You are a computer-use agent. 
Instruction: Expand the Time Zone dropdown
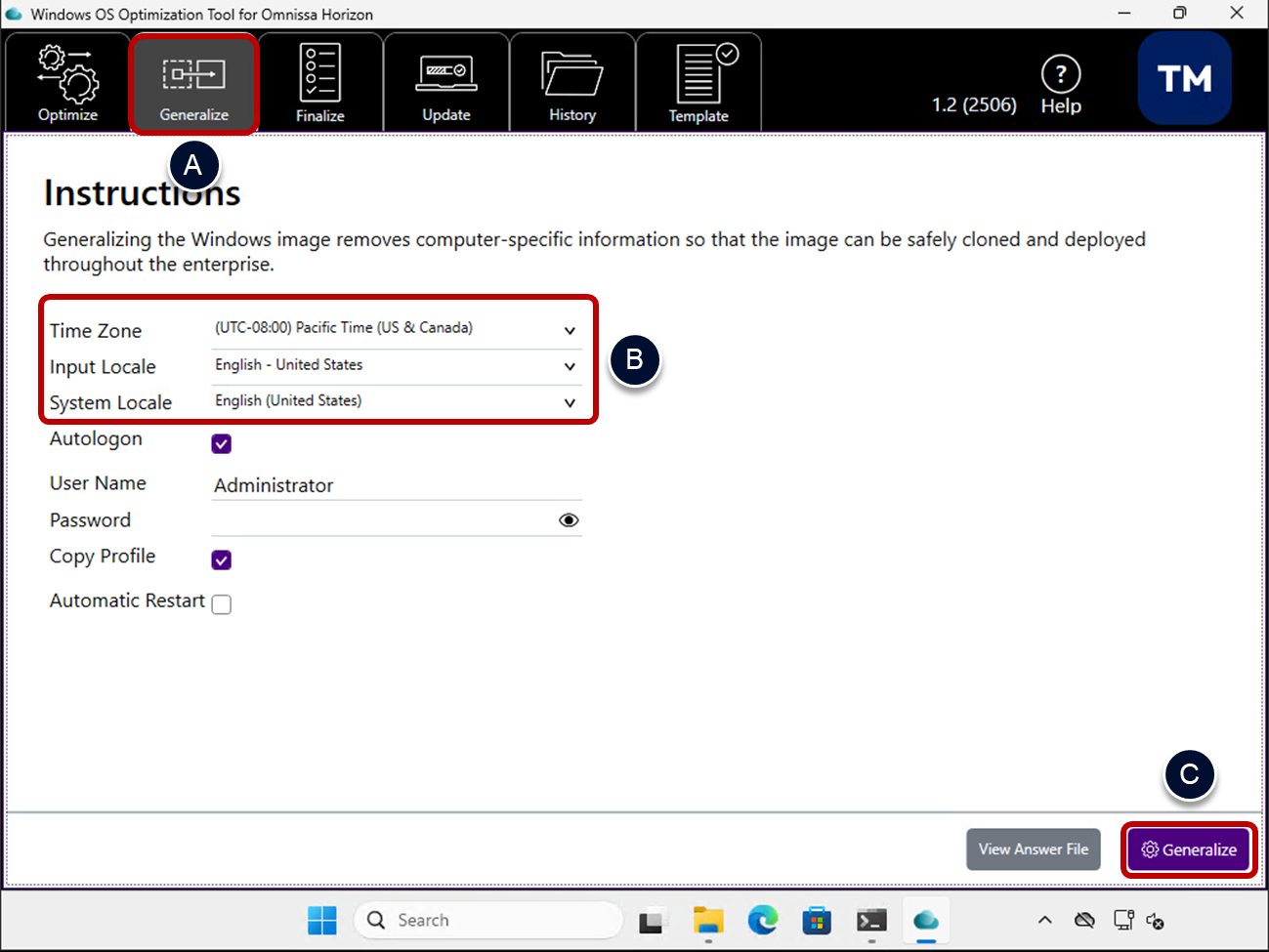570,331
